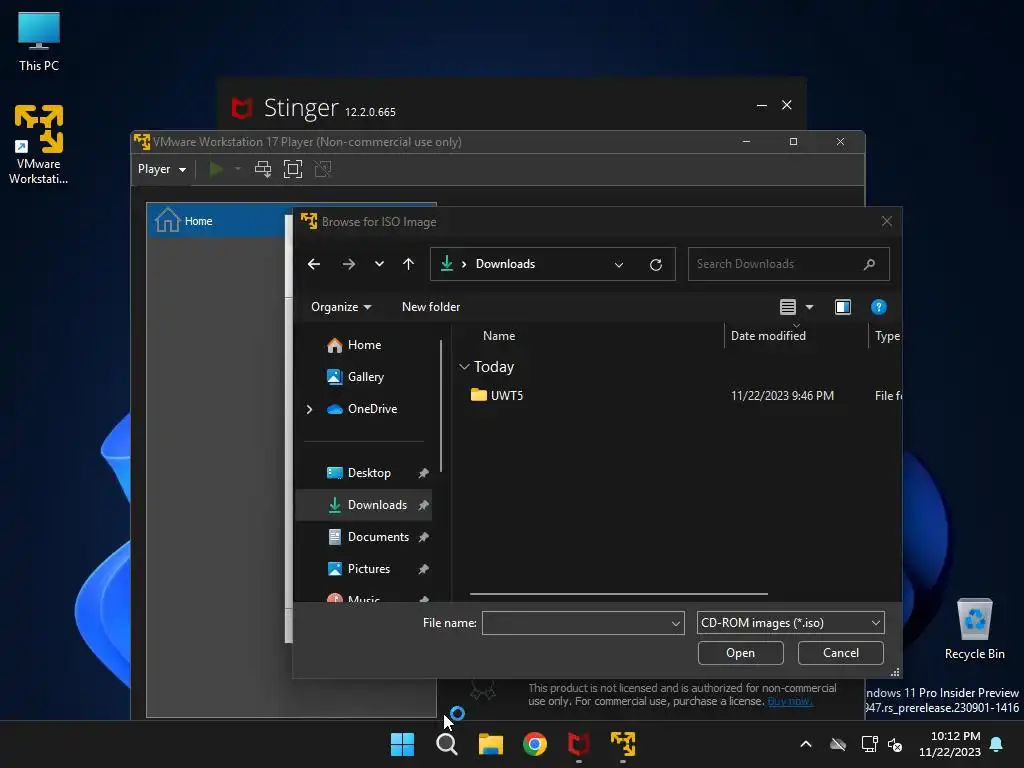Open the view options dropdown arrow
Screen dimensions: 1024x768
[809, 307]
